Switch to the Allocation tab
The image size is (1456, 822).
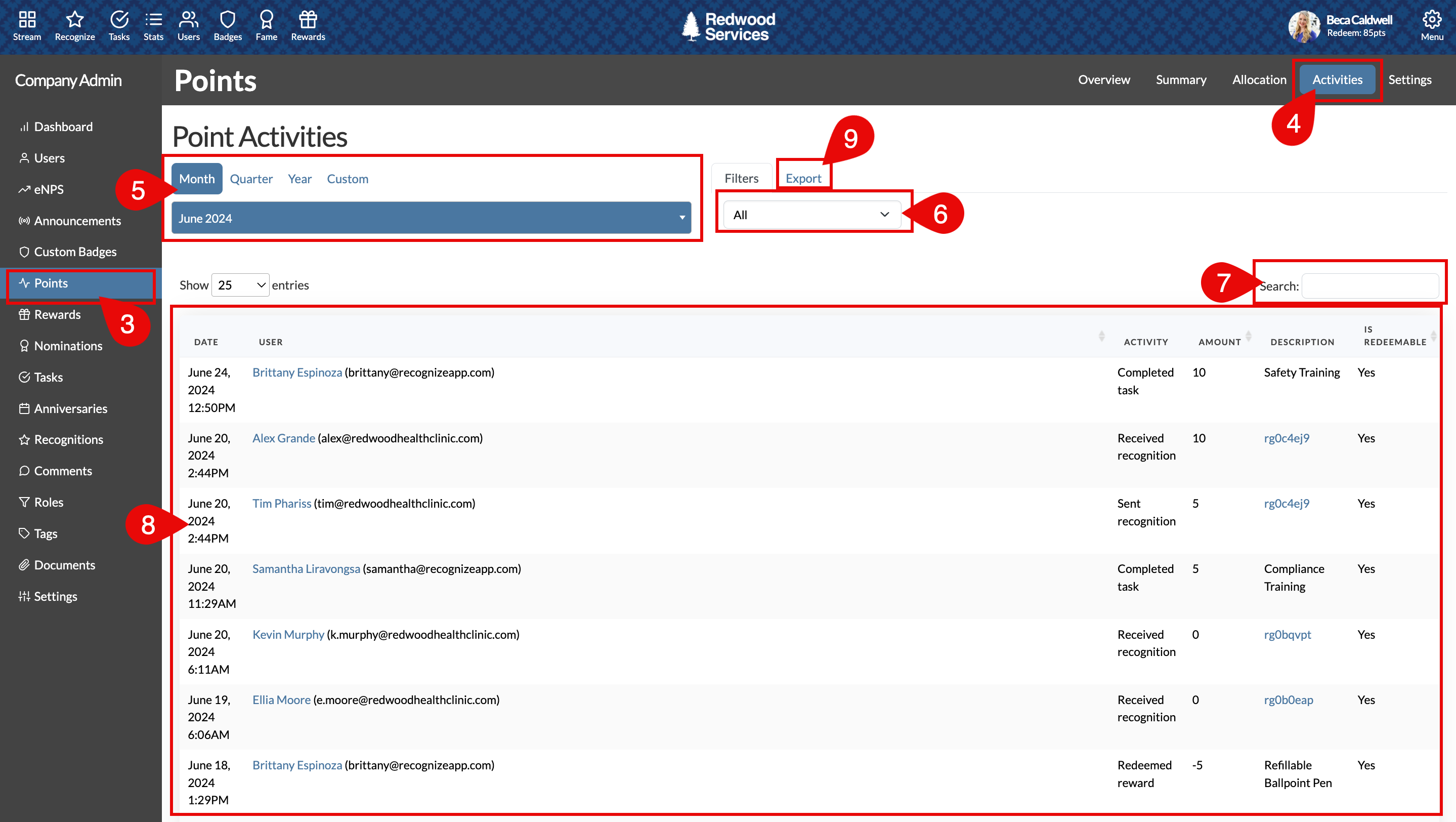point(1259,79)
